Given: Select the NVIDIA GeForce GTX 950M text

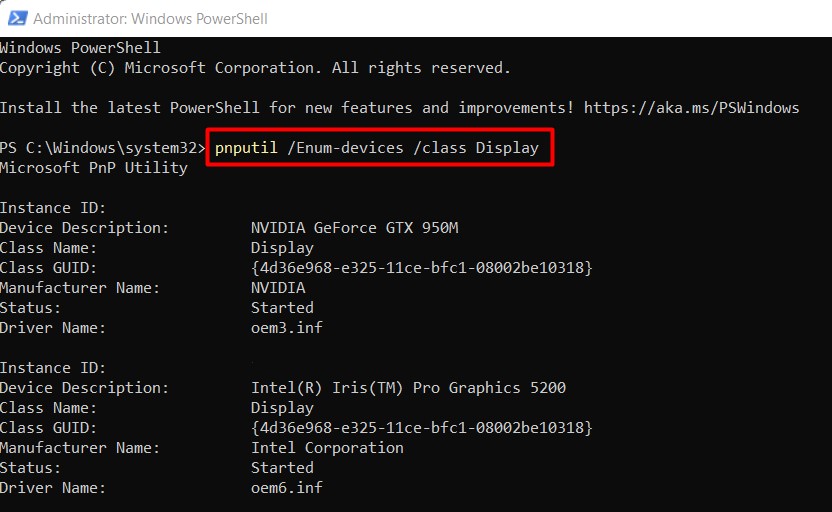Looking at the screenshot, I should click(x=354, y=228).
